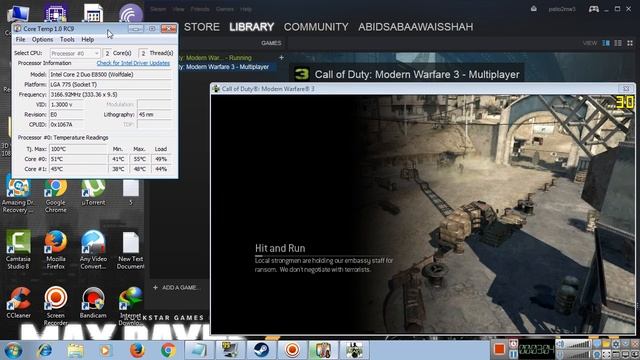Image resolution: width=640 pixels, height=360 pixels.
Task: Select the Modern War... - Running game entry
Action: [x=216, y=58]
